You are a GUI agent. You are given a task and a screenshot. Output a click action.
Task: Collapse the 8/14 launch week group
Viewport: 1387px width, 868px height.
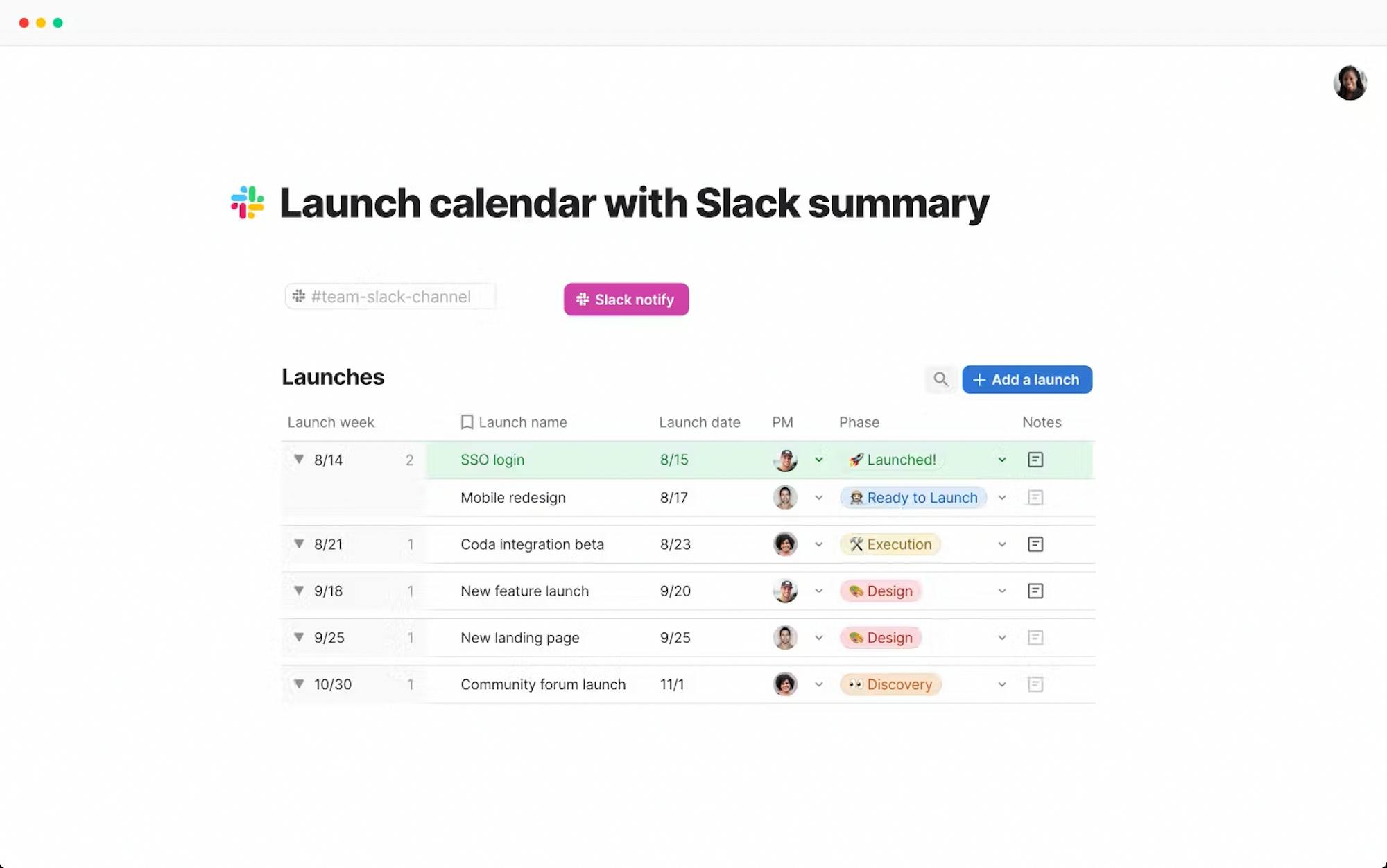(x=299, y=459)
